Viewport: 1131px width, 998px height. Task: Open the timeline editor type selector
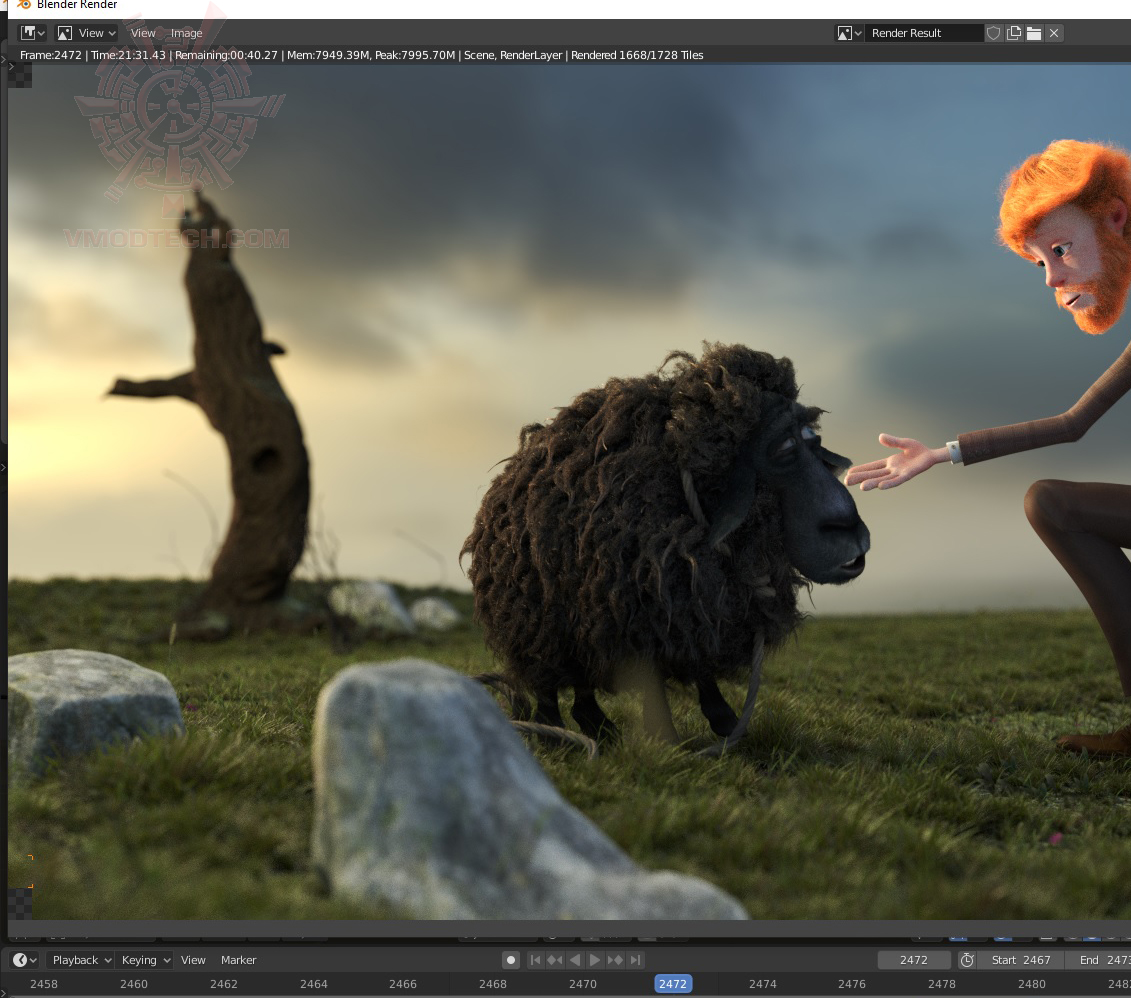25,960
